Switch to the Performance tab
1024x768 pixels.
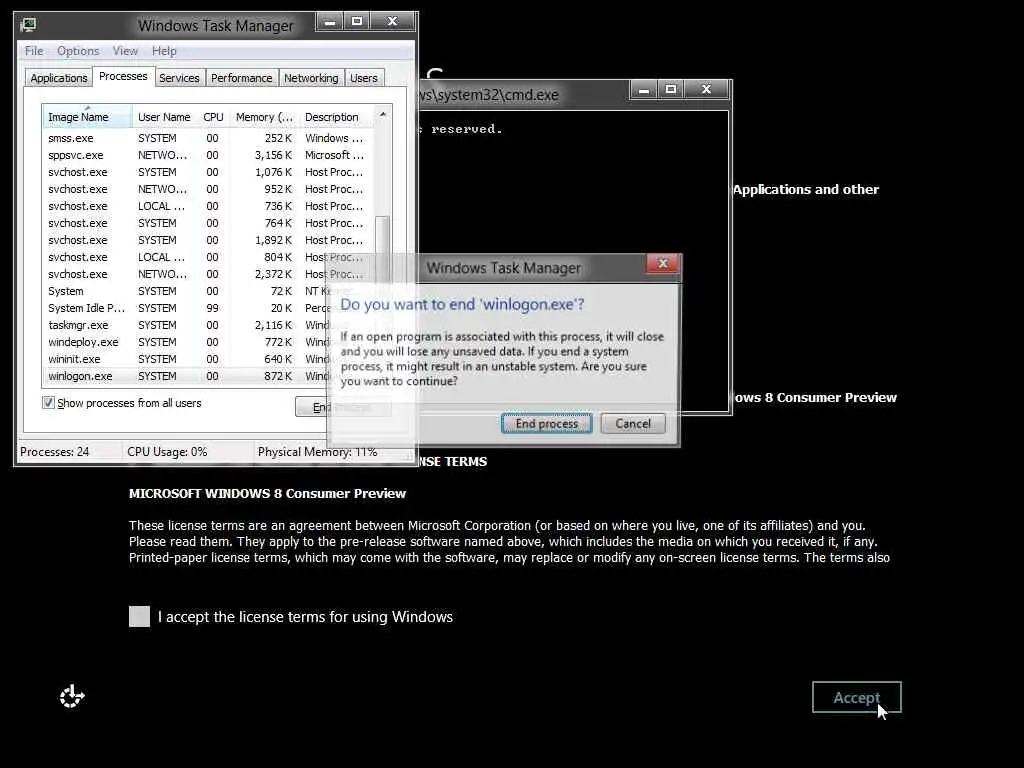(x=242, y=78)
